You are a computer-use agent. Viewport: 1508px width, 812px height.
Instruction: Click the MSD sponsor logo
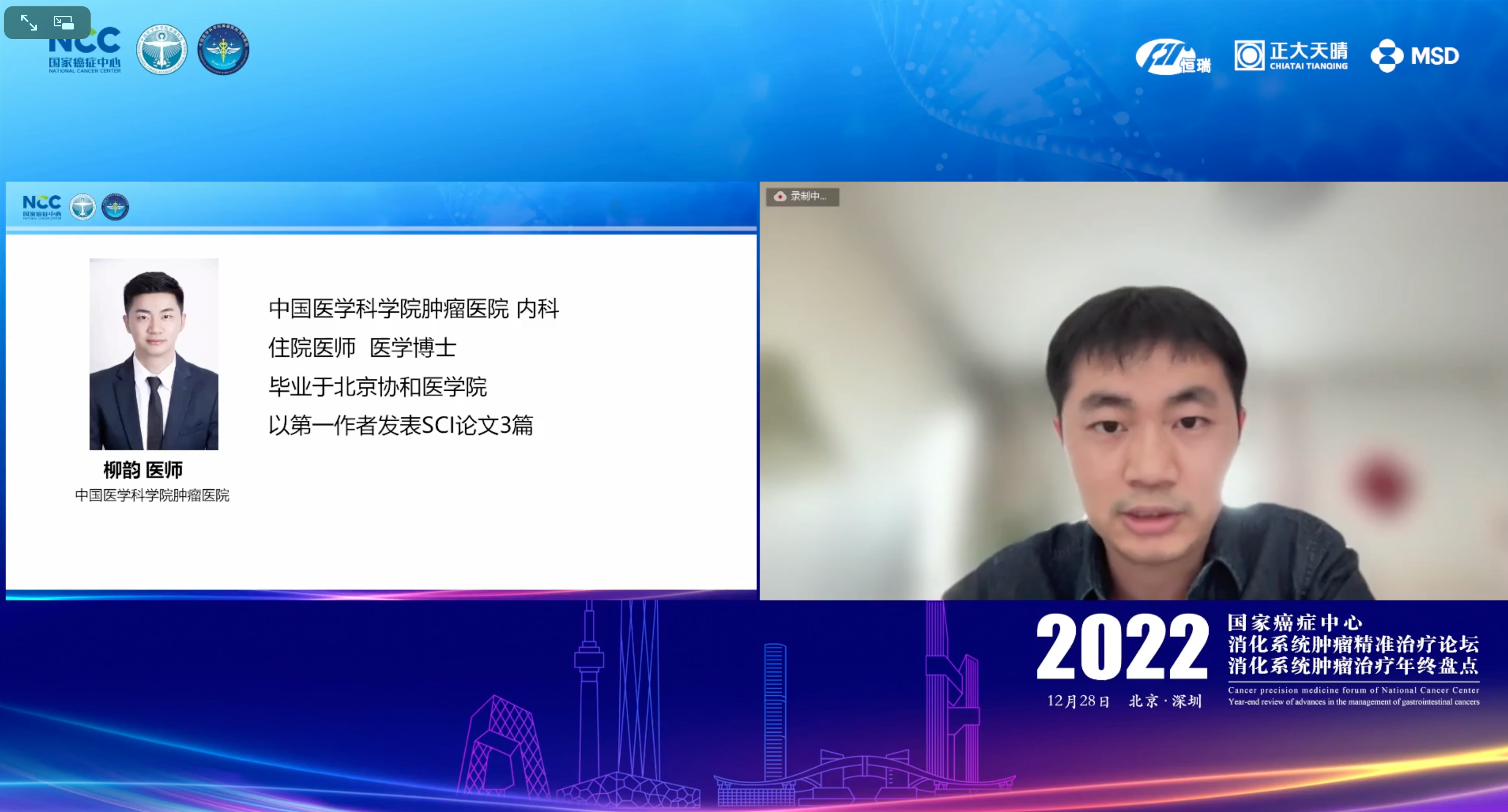(1414, 56)
